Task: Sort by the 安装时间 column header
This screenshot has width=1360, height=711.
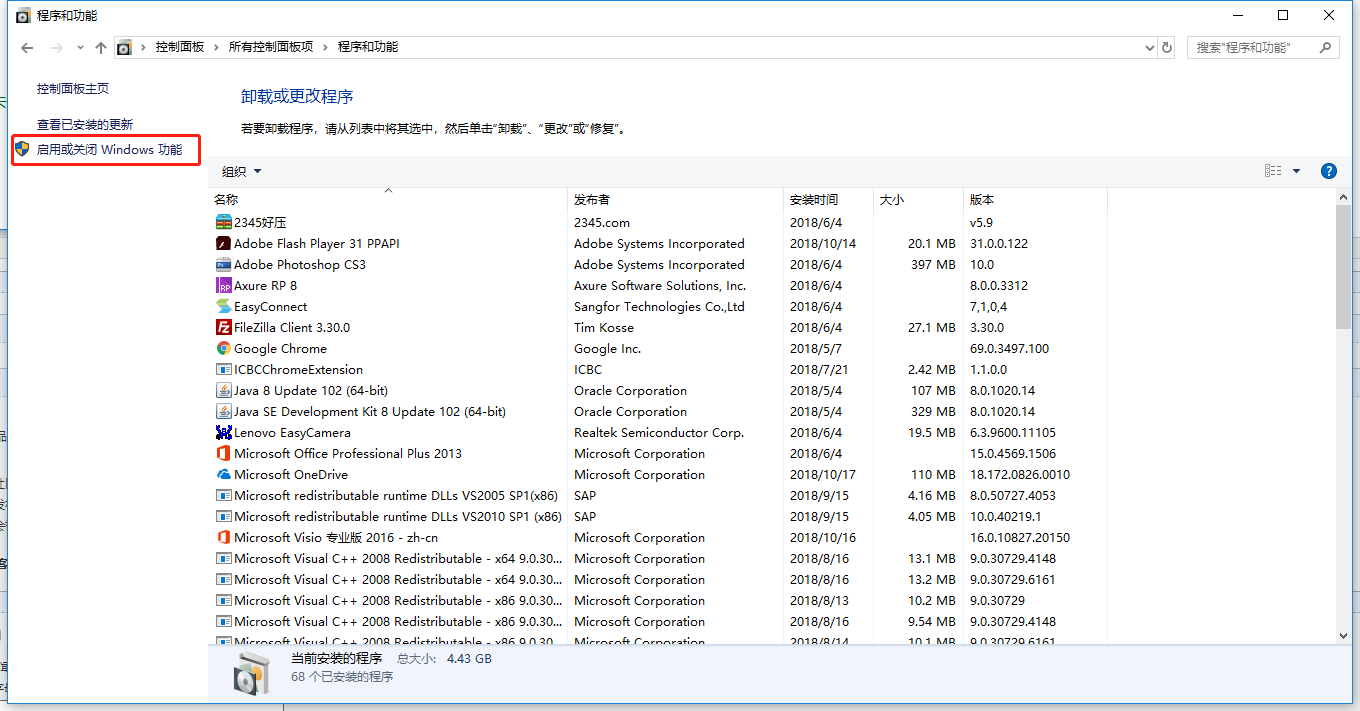Action: 829,199
